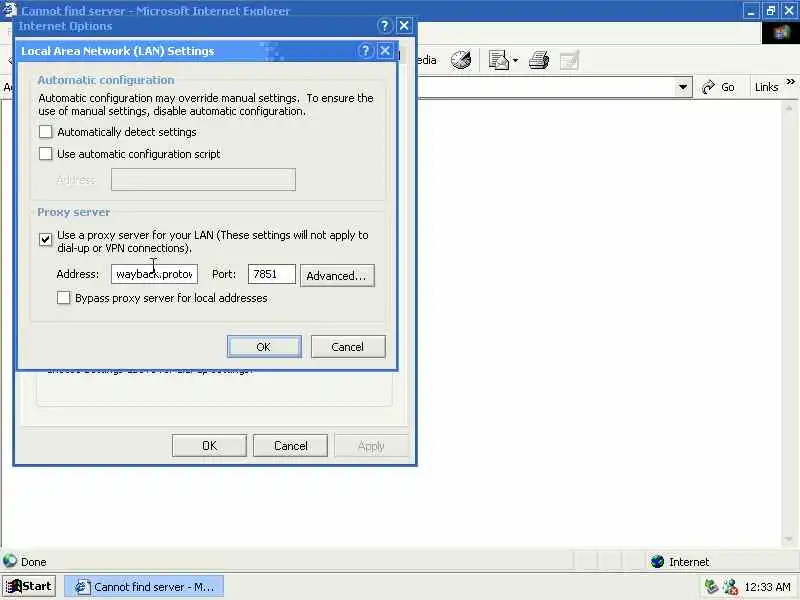Click the Go button in address bar

coord(718,87)
